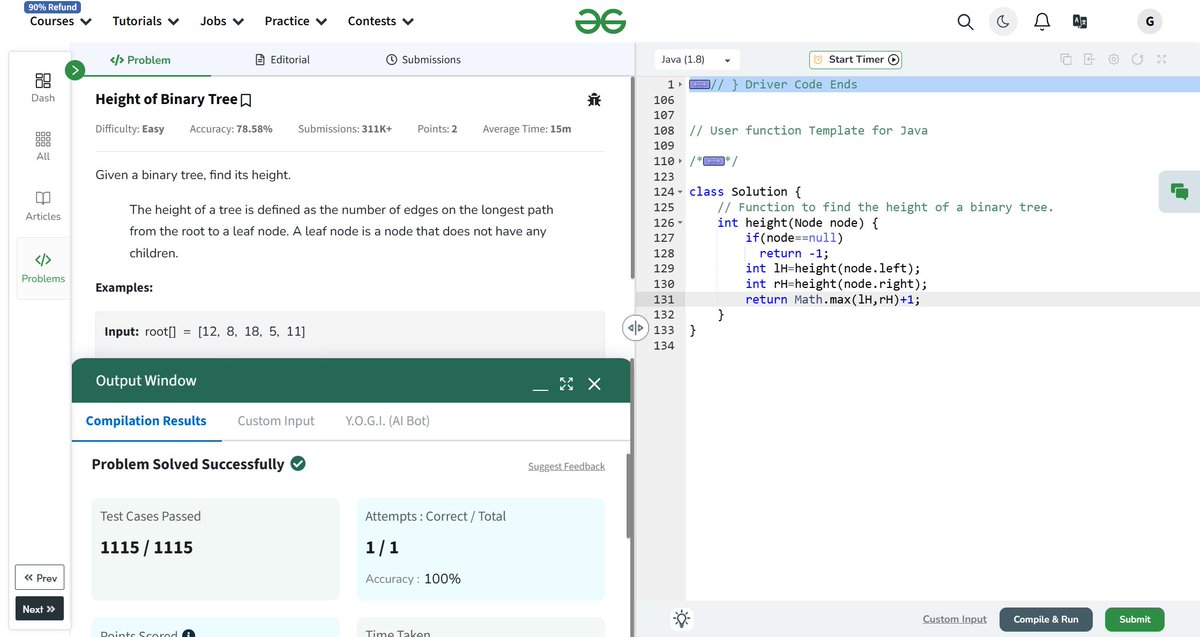The width and height of the screenshot is (1200, 637).
Task: Reset code with the refresh icon
Action: (x=1137, y=59)
